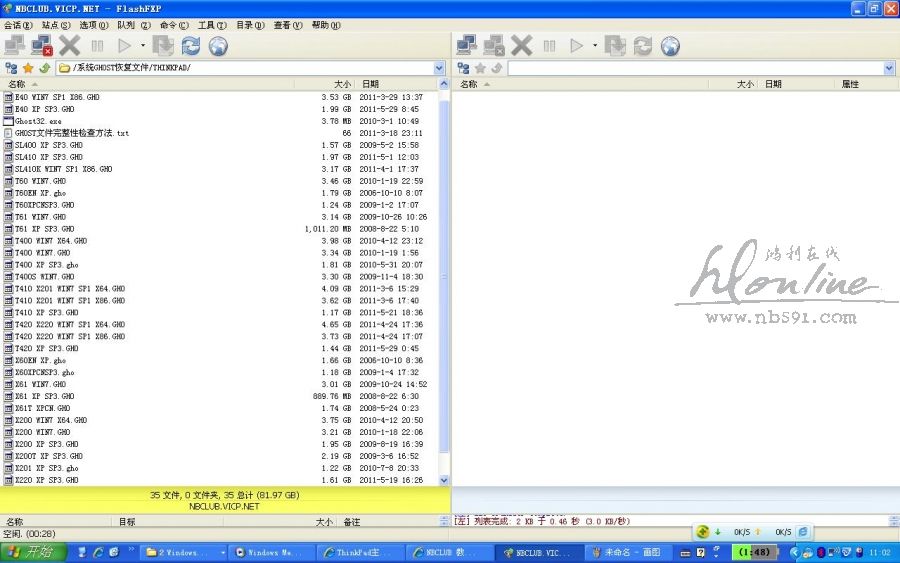Click the left pane favorites star icon
Image resolution: width=900 pixels, height=563 pixels.
(28, 68)
